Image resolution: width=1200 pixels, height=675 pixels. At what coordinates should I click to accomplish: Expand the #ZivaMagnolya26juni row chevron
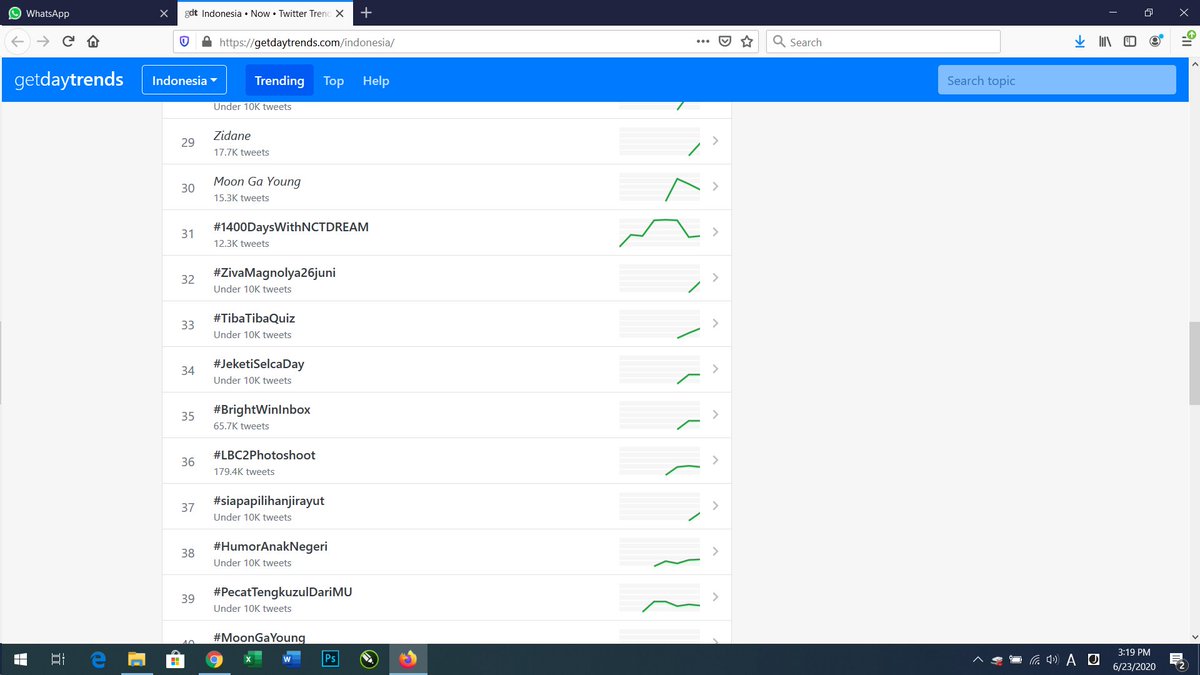coord(715,278)
